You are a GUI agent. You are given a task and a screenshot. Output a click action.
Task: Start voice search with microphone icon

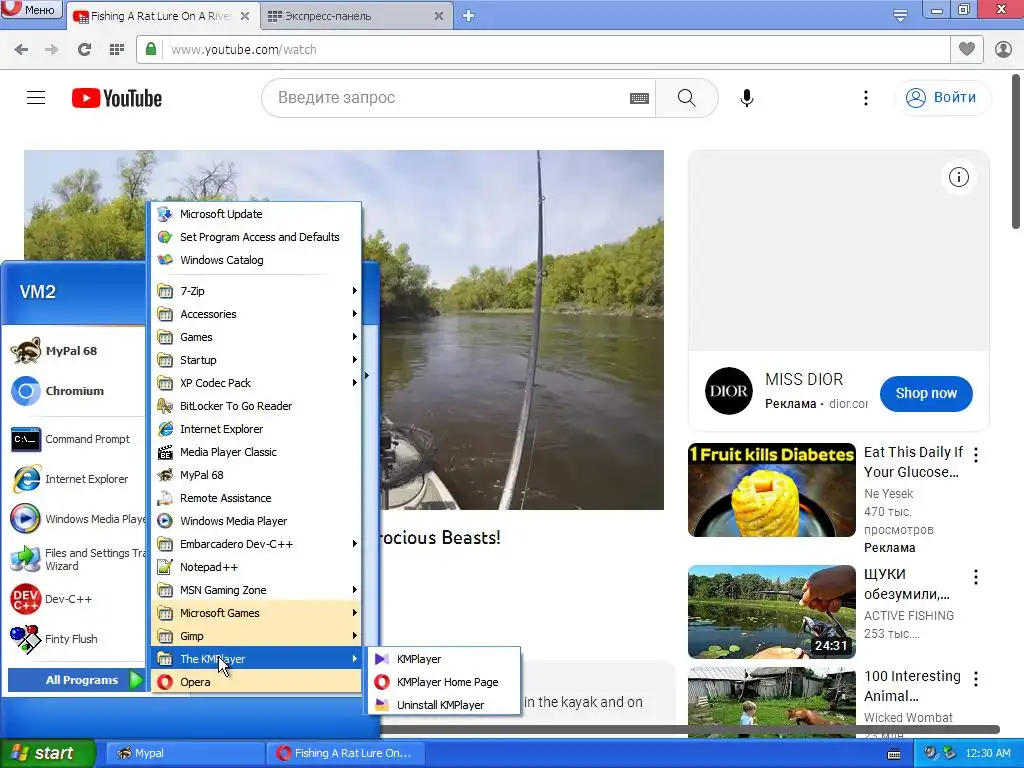(x=747, y=98)
